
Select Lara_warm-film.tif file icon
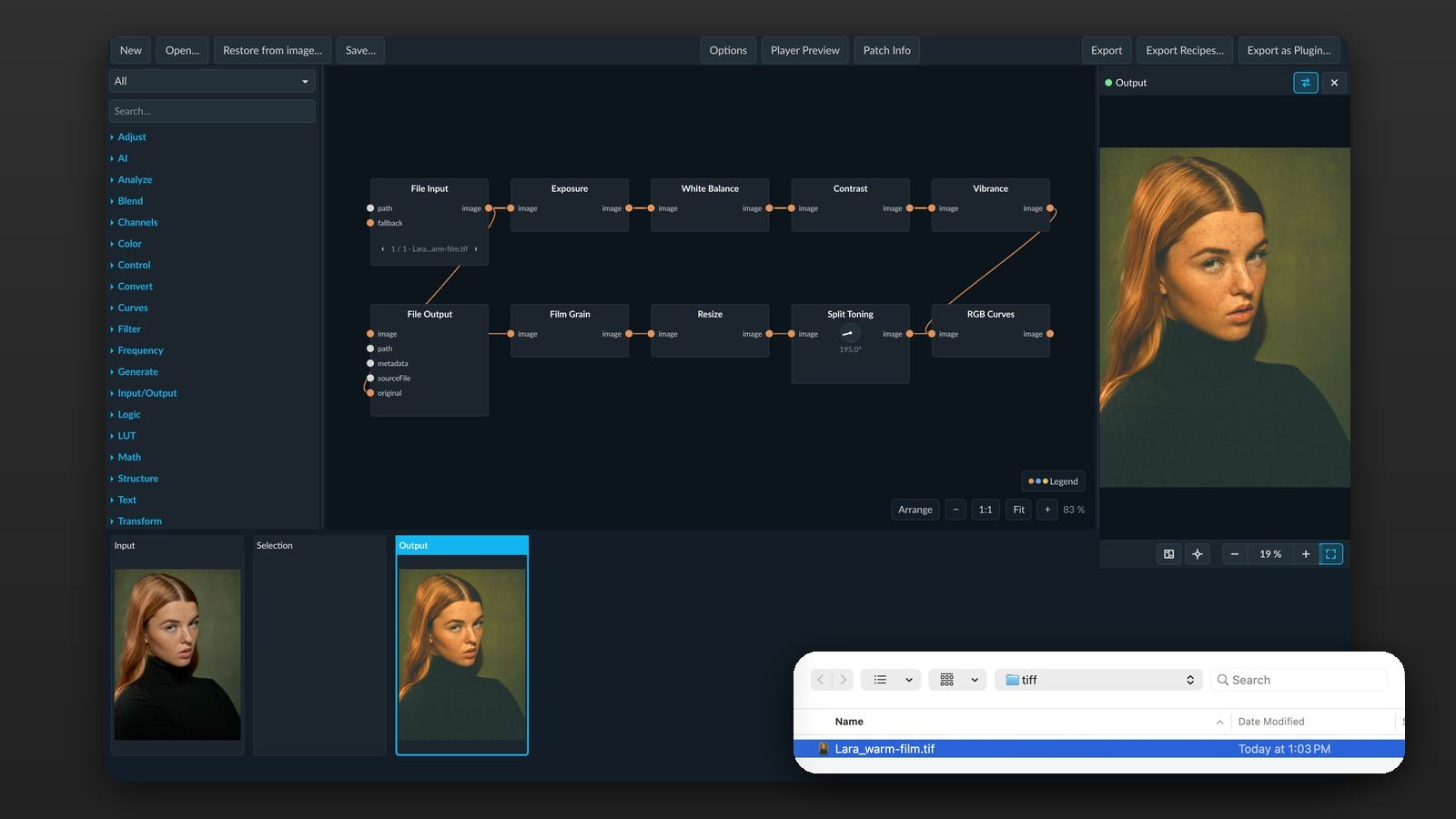tap(824, 749)
